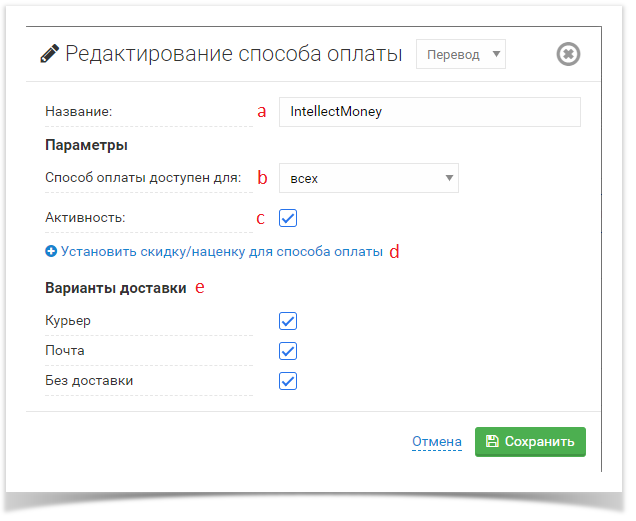The image size is (636, 521).
Task: Uncheck the Курьер delivery option
Action: click(288, 321)
